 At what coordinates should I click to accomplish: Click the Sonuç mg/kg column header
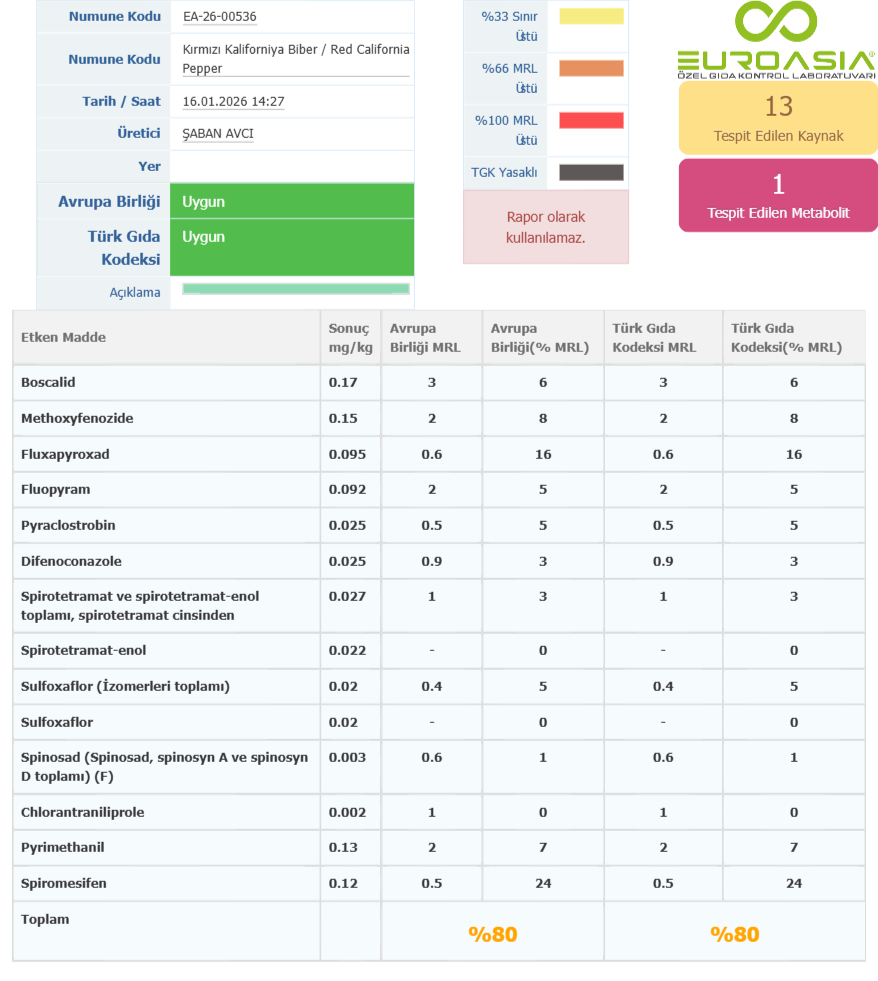tap(349, 338)
